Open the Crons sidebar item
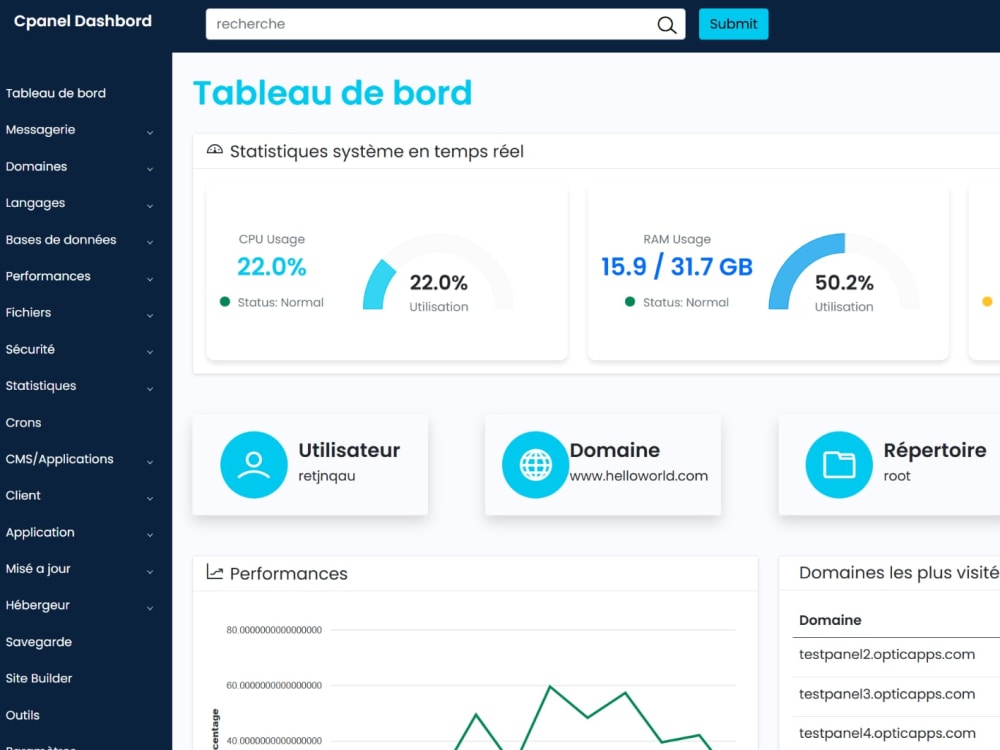Screen dimensions: 1000x750 [24, 423]
